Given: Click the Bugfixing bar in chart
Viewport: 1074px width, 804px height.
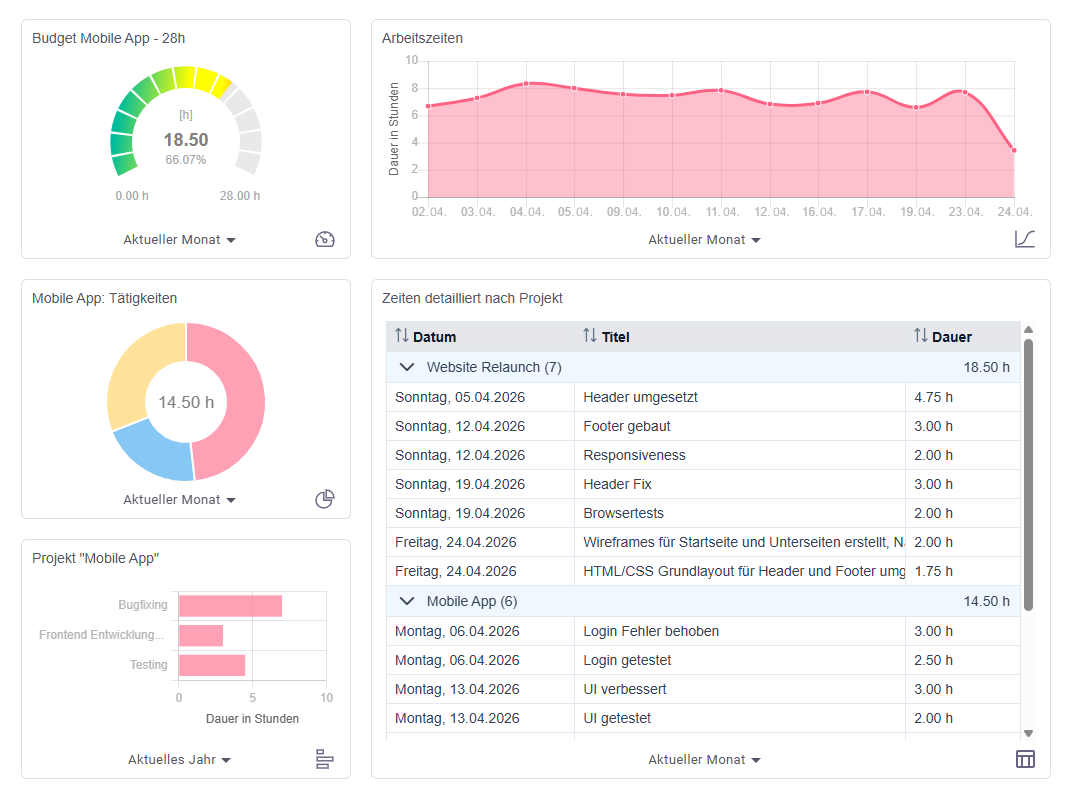Looking at the screenshot, I should 230,605.
